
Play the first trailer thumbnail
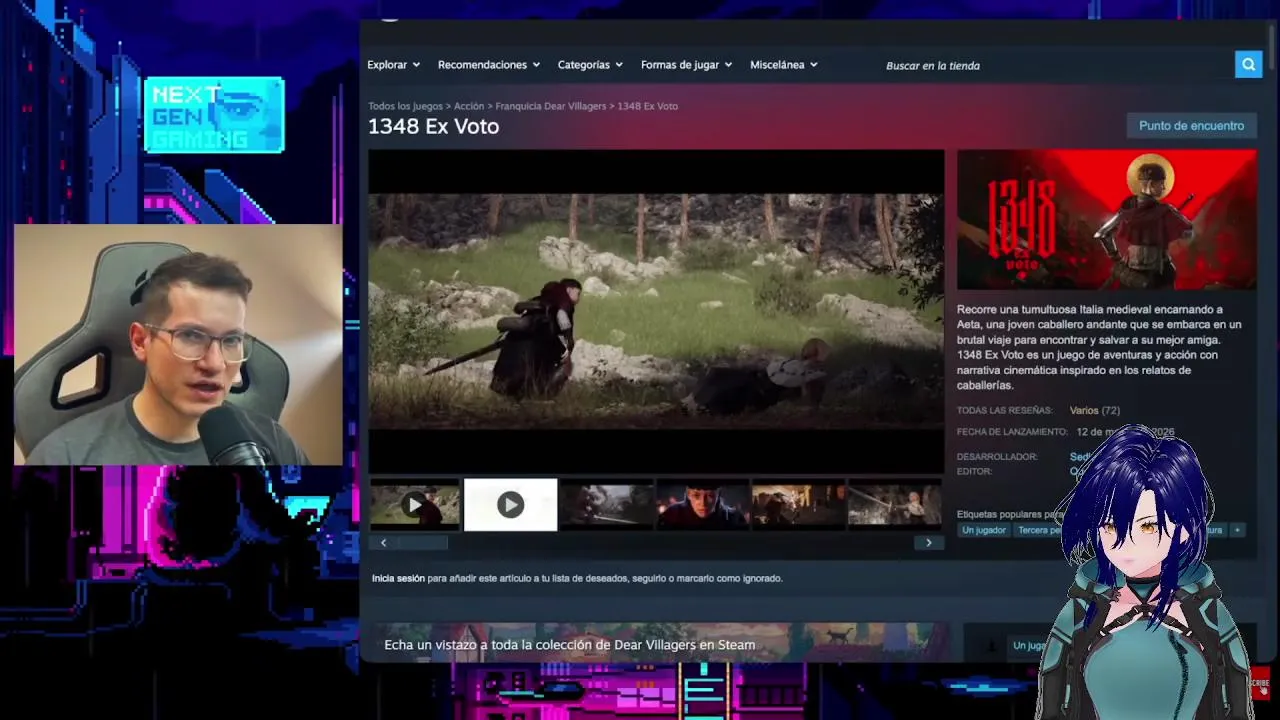414,505
